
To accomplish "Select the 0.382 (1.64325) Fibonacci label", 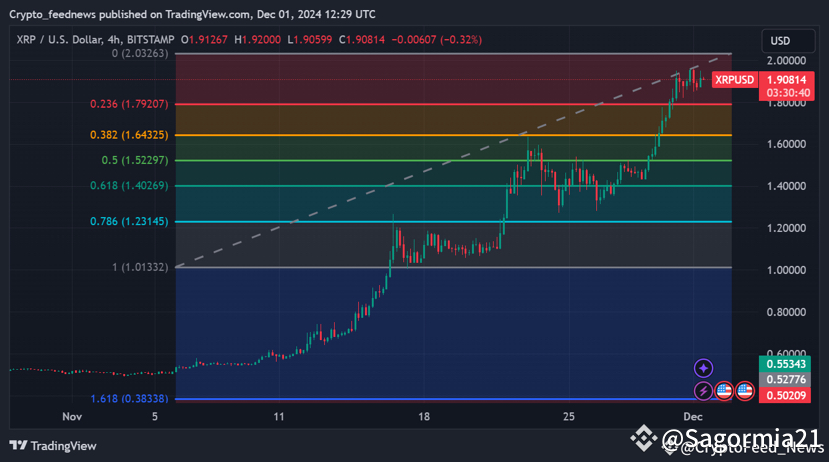I will (129, 135).
